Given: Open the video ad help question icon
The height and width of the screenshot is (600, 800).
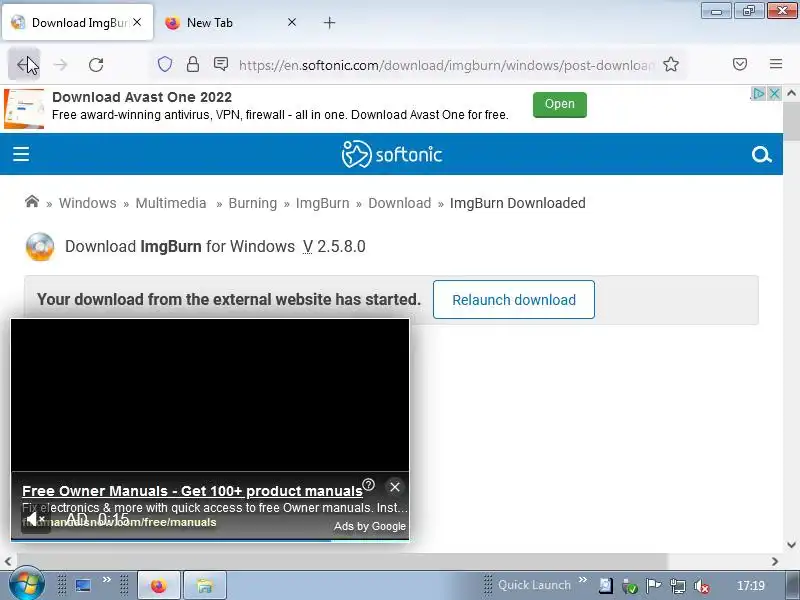Looking at the screenshot, I should 368,485.
